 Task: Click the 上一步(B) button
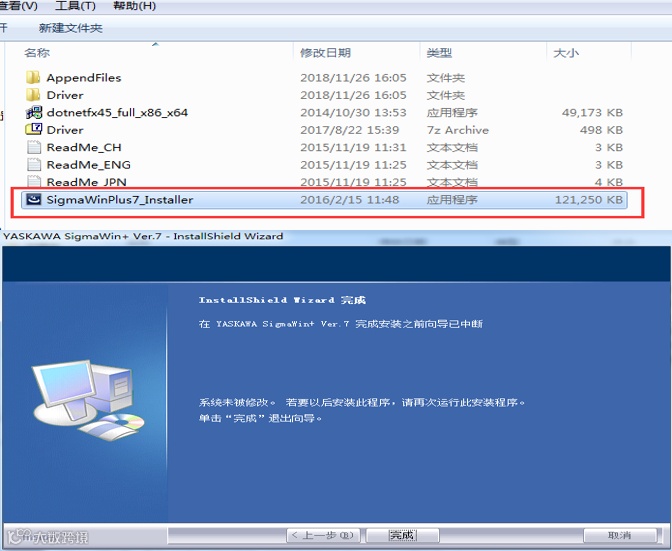[323, 535]
